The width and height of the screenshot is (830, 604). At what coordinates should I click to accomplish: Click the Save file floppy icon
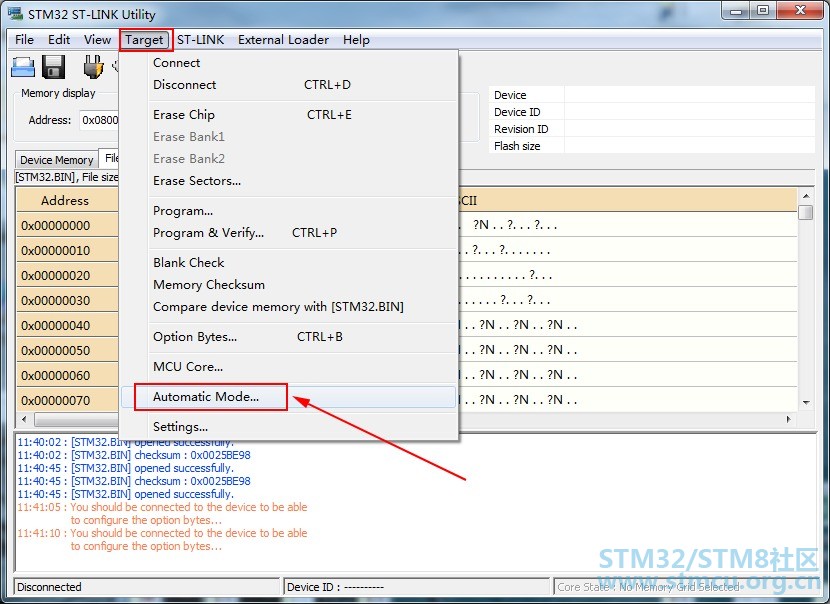pyautogui.click(x=53, y=67)
